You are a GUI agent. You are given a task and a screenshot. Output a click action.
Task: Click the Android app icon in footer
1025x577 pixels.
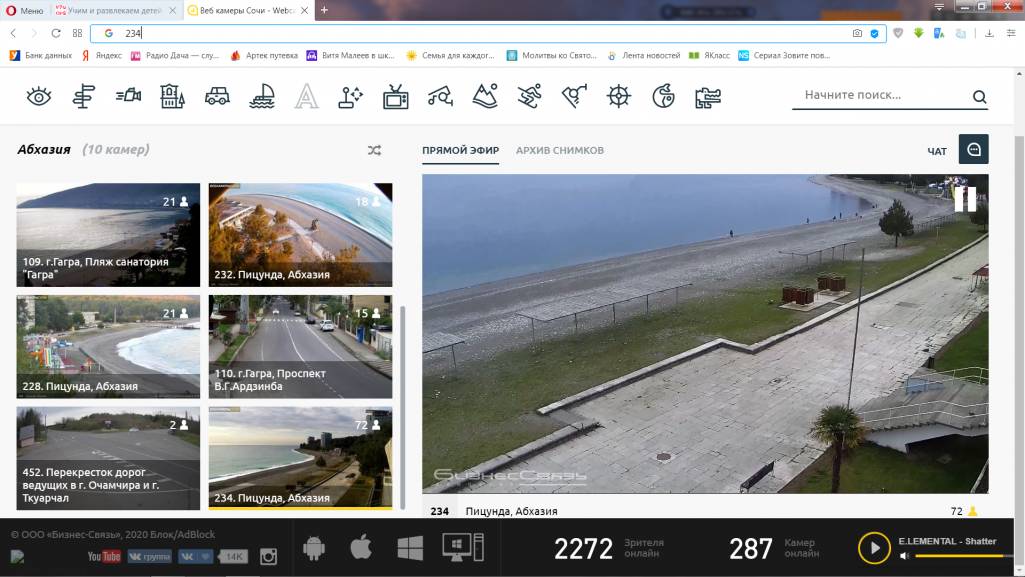[314, 548]
